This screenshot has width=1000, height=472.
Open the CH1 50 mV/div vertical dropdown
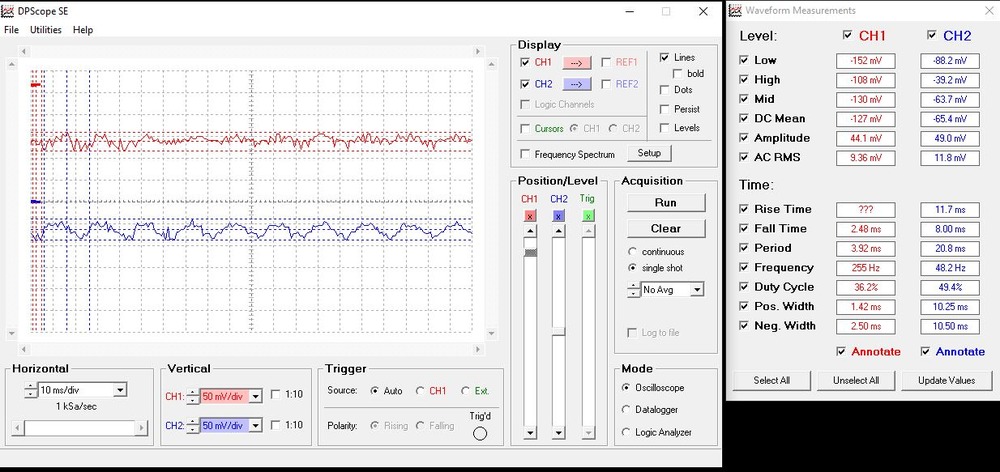(x=255, y=396)
